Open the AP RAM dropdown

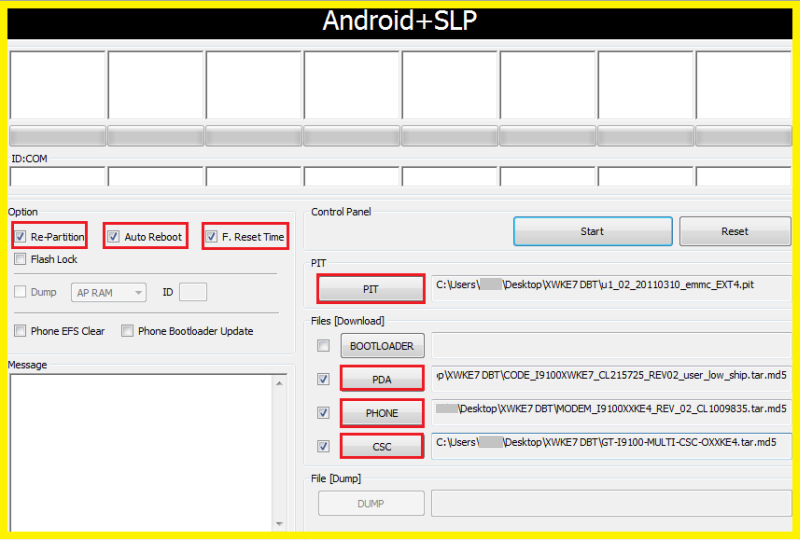click(109, 292)
